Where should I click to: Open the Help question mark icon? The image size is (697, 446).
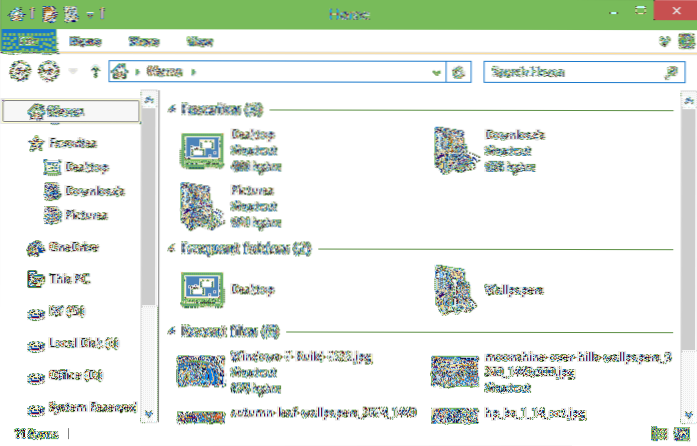coord(683,42)
